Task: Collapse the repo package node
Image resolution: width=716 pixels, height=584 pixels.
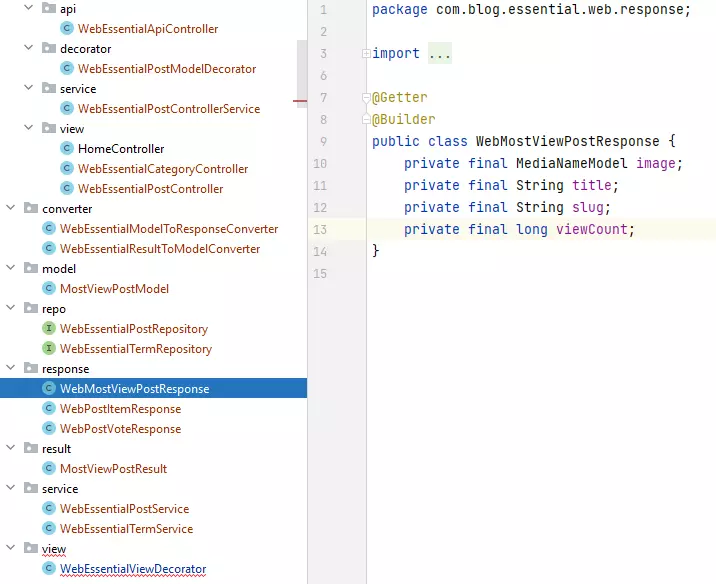Action: pos(11,309)
